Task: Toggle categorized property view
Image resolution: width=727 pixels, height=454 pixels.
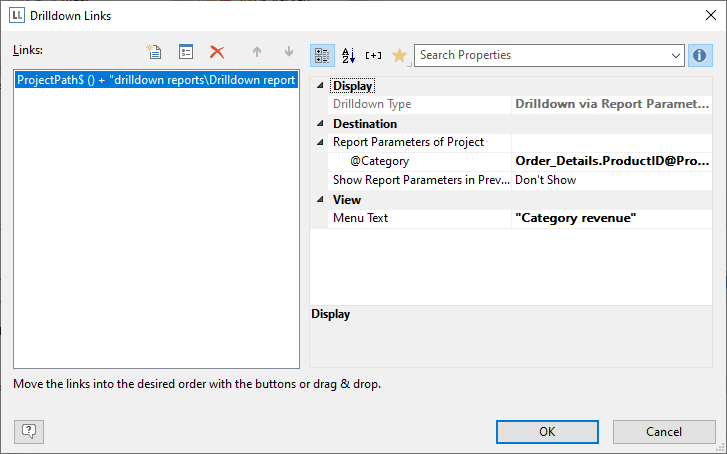Action: pos(322,55)
